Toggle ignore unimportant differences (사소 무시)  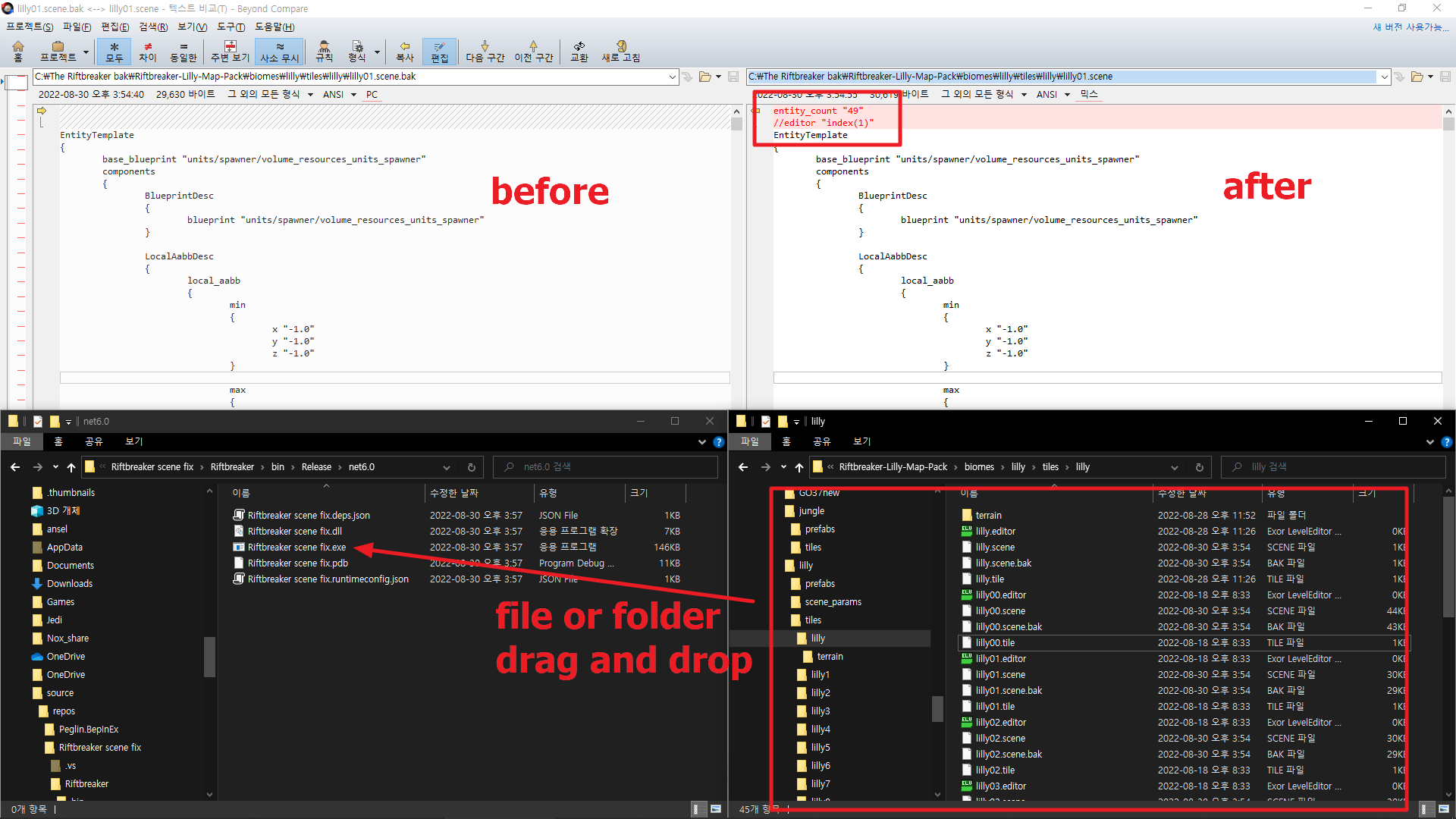278,52
